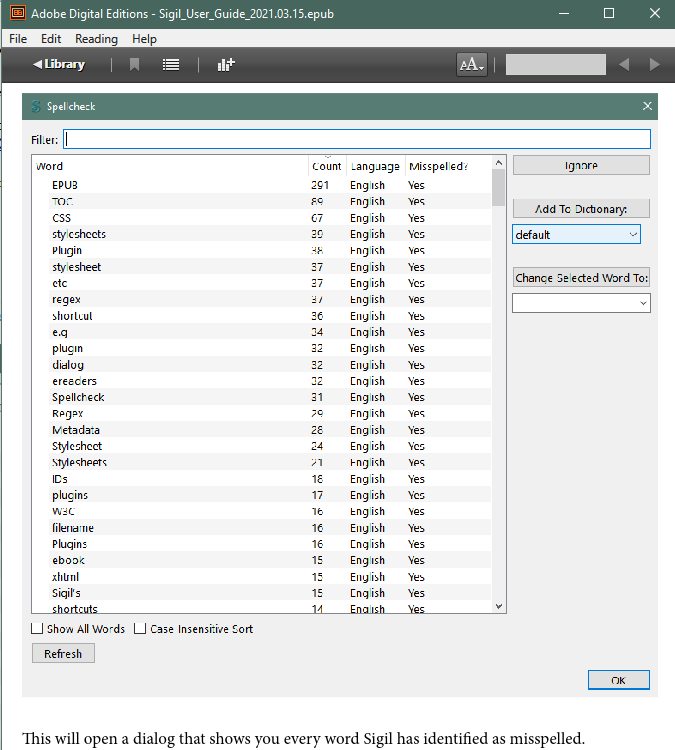Select the word e.g in the list
The height and width of the screenshot is (750, 675).
60,332
